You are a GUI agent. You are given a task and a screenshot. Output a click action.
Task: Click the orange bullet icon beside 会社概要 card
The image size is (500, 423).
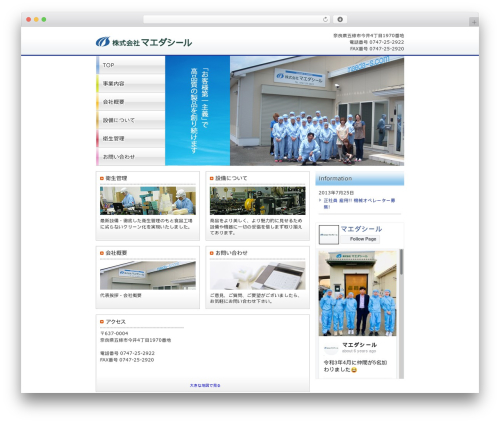pos(102,253)
